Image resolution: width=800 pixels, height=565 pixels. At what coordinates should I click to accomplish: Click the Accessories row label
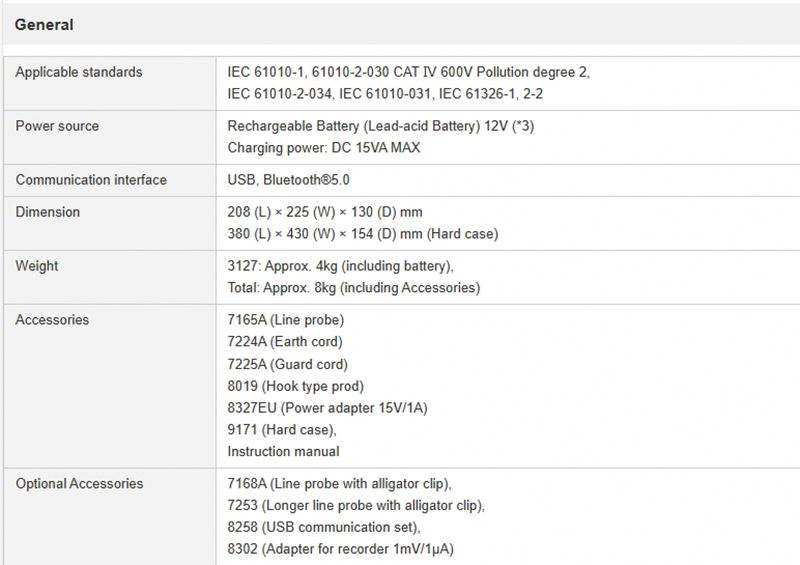tap(52, 320)
